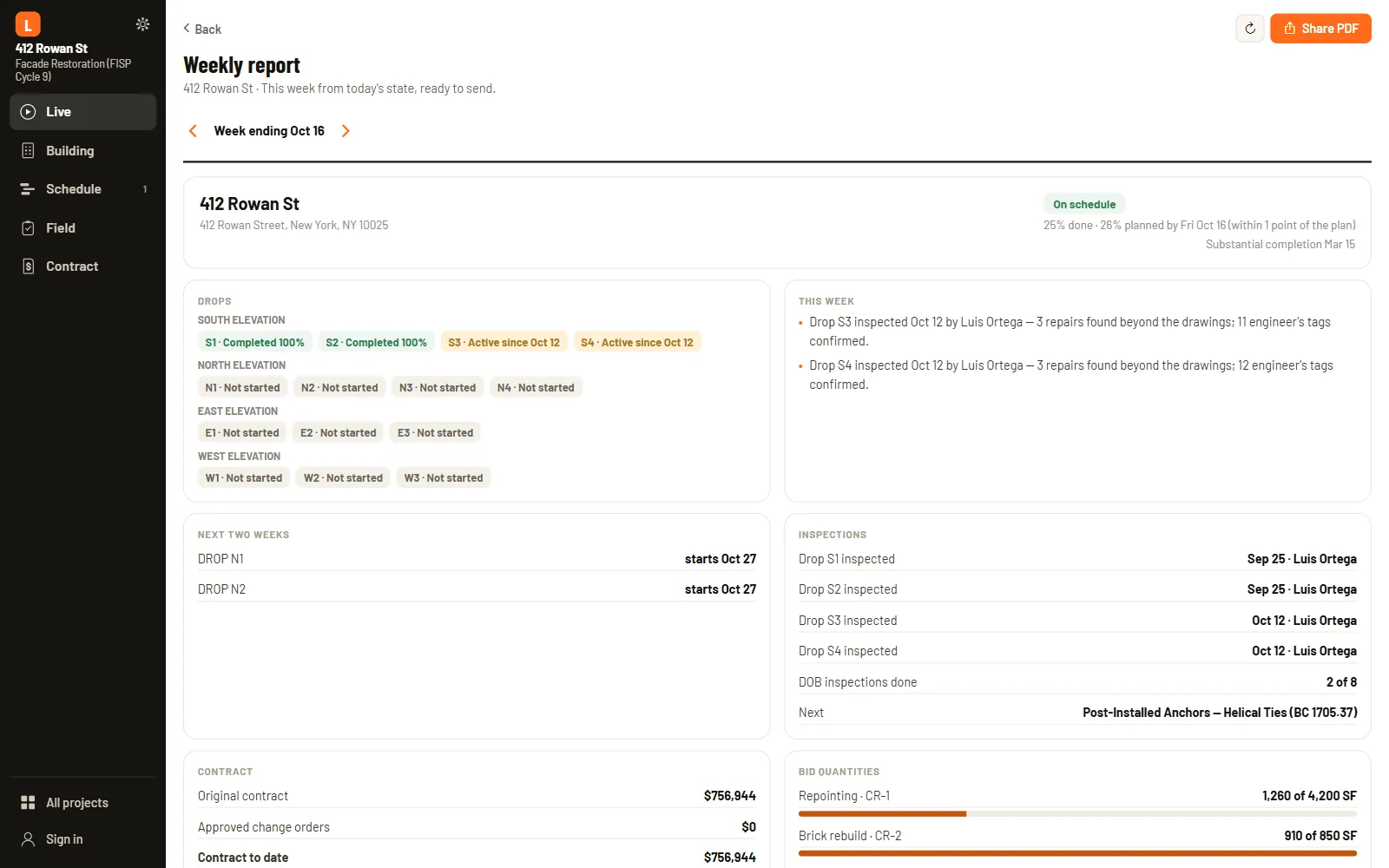Click the Live play icon

click(28, 112)
